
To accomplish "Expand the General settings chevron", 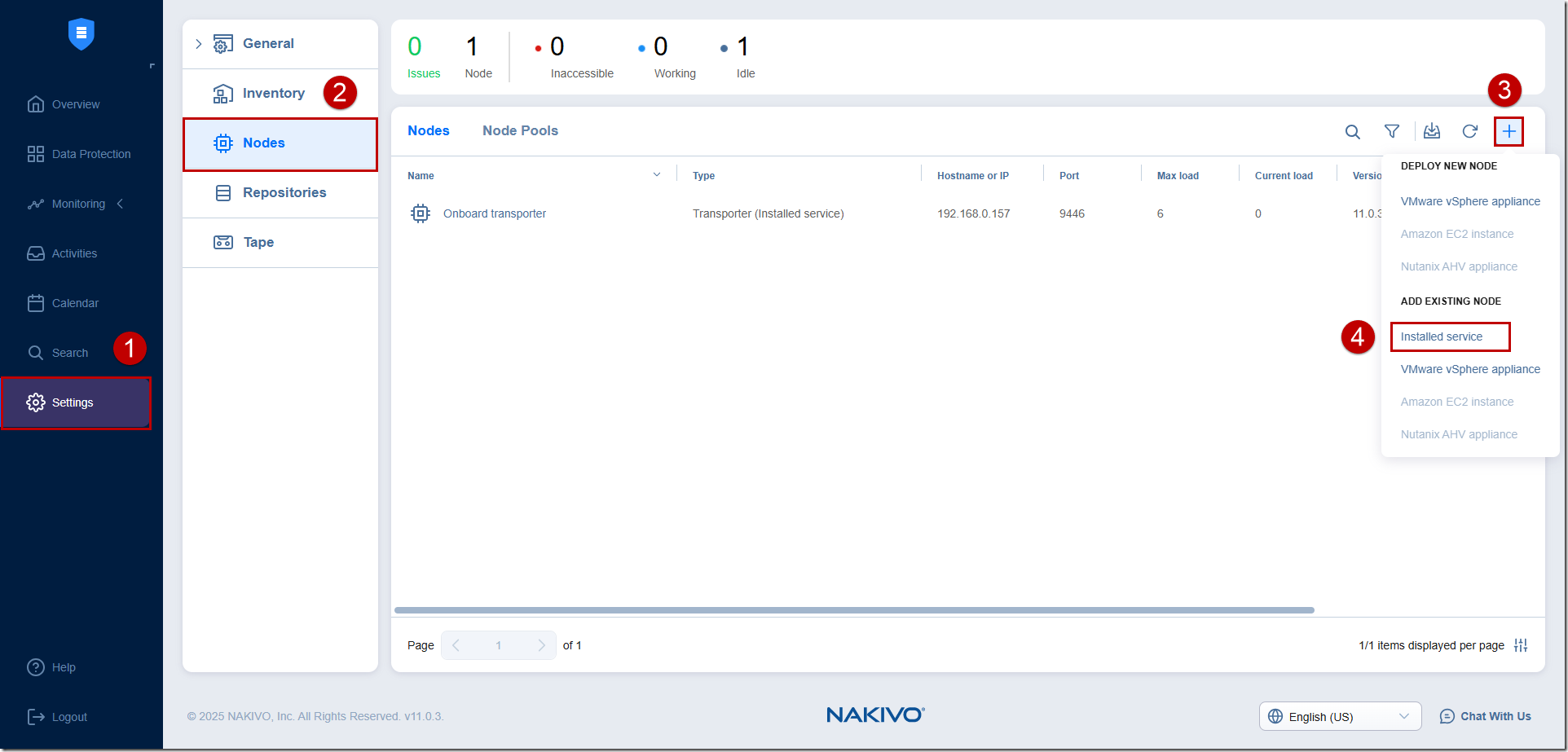I will pos(198,44).
